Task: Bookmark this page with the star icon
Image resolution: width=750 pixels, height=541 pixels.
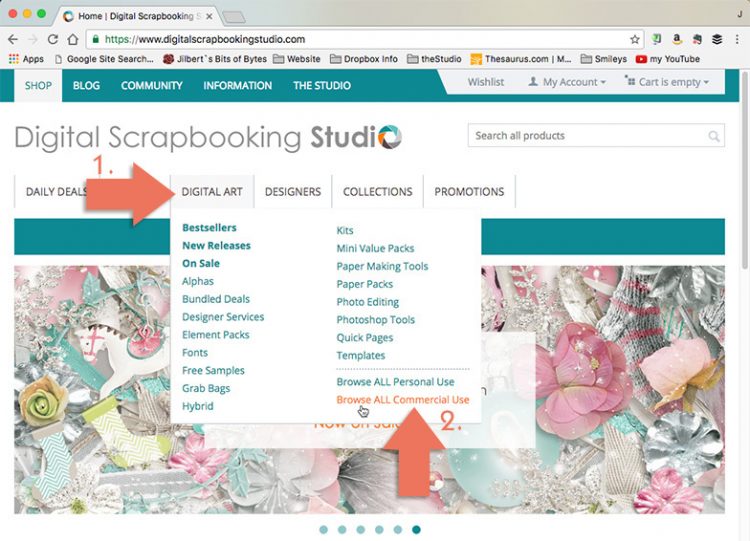Action: coord(635,39)
